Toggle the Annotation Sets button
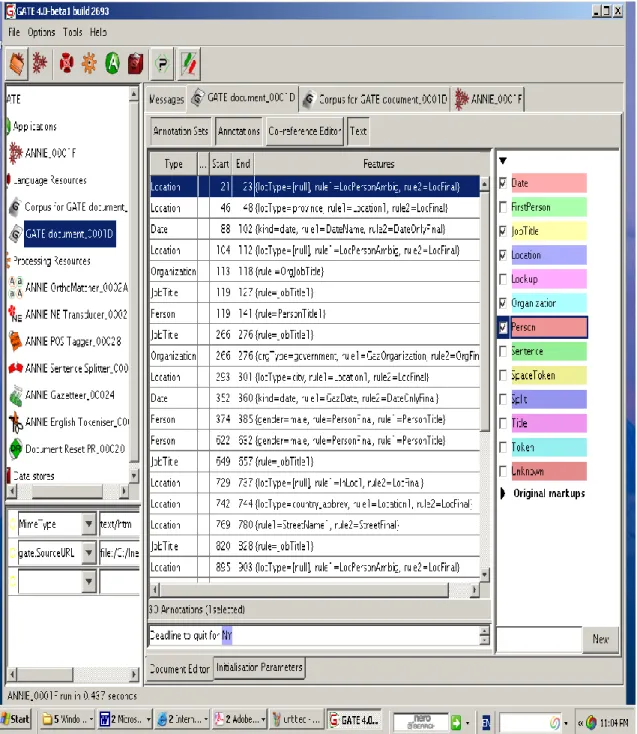This screenshot has height=734, width=637. coord(181,131)
